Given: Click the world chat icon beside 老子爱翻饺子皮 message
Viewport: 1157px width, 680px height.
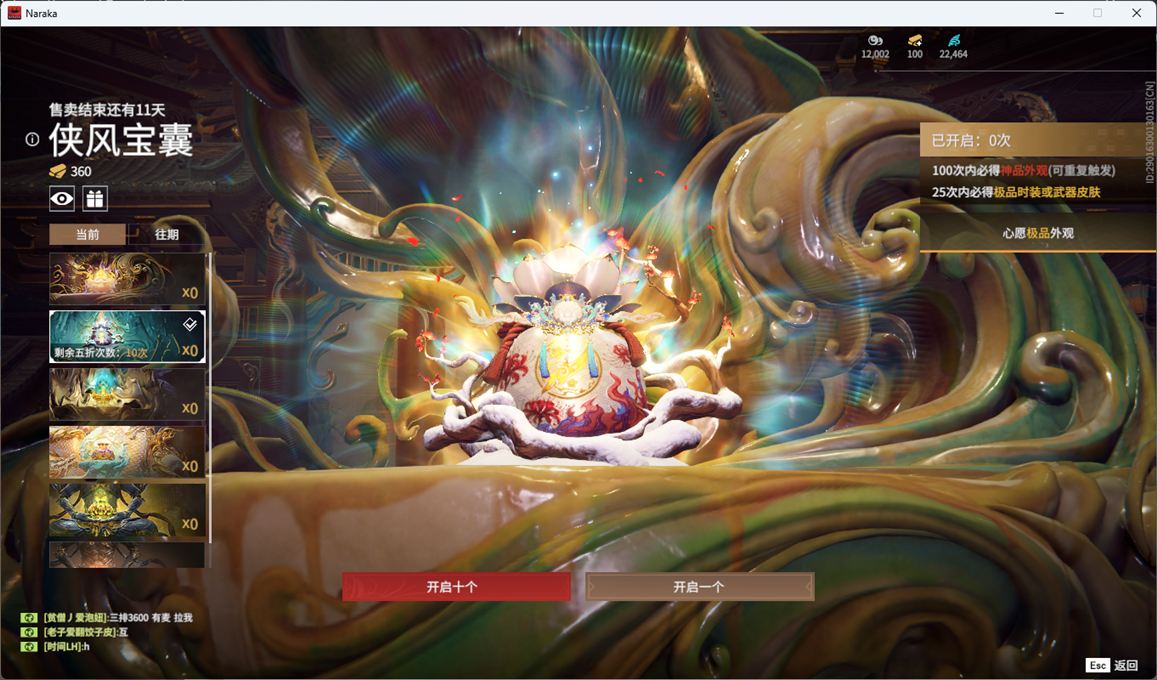Looking at the screenshot, I should point(29,632).
